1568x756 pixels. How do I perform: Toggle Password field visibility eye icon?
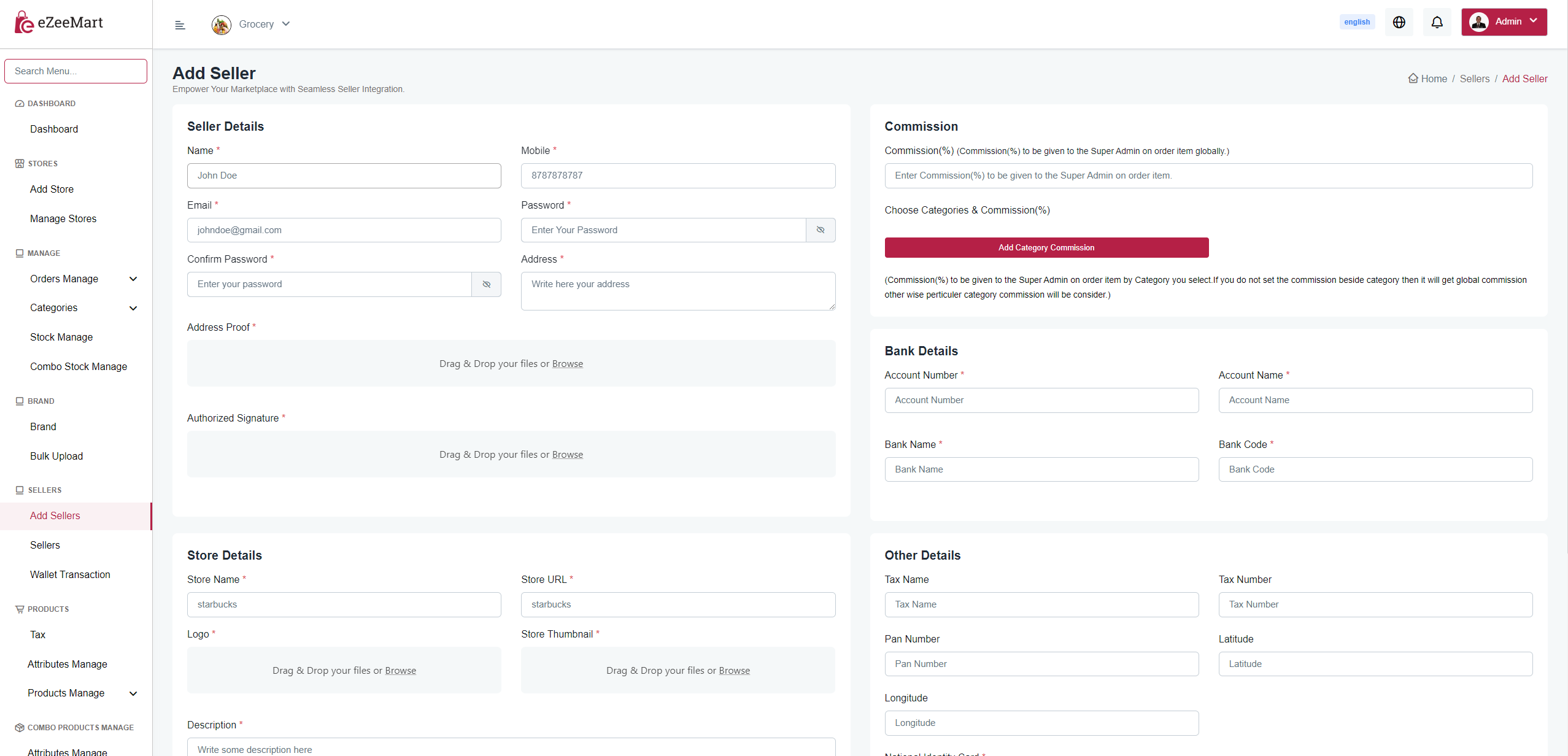pos(820,230)
